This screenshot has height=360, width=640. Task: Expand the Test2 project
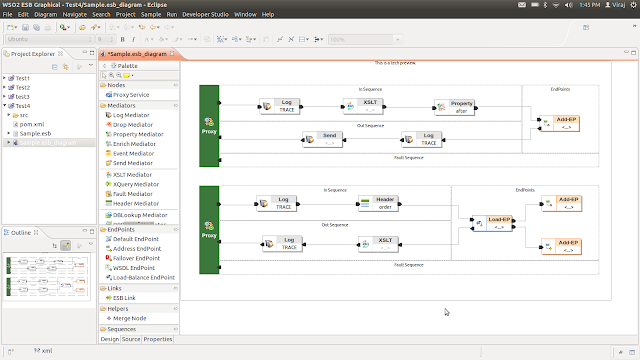pyautogui.click(x=4, y=87)
